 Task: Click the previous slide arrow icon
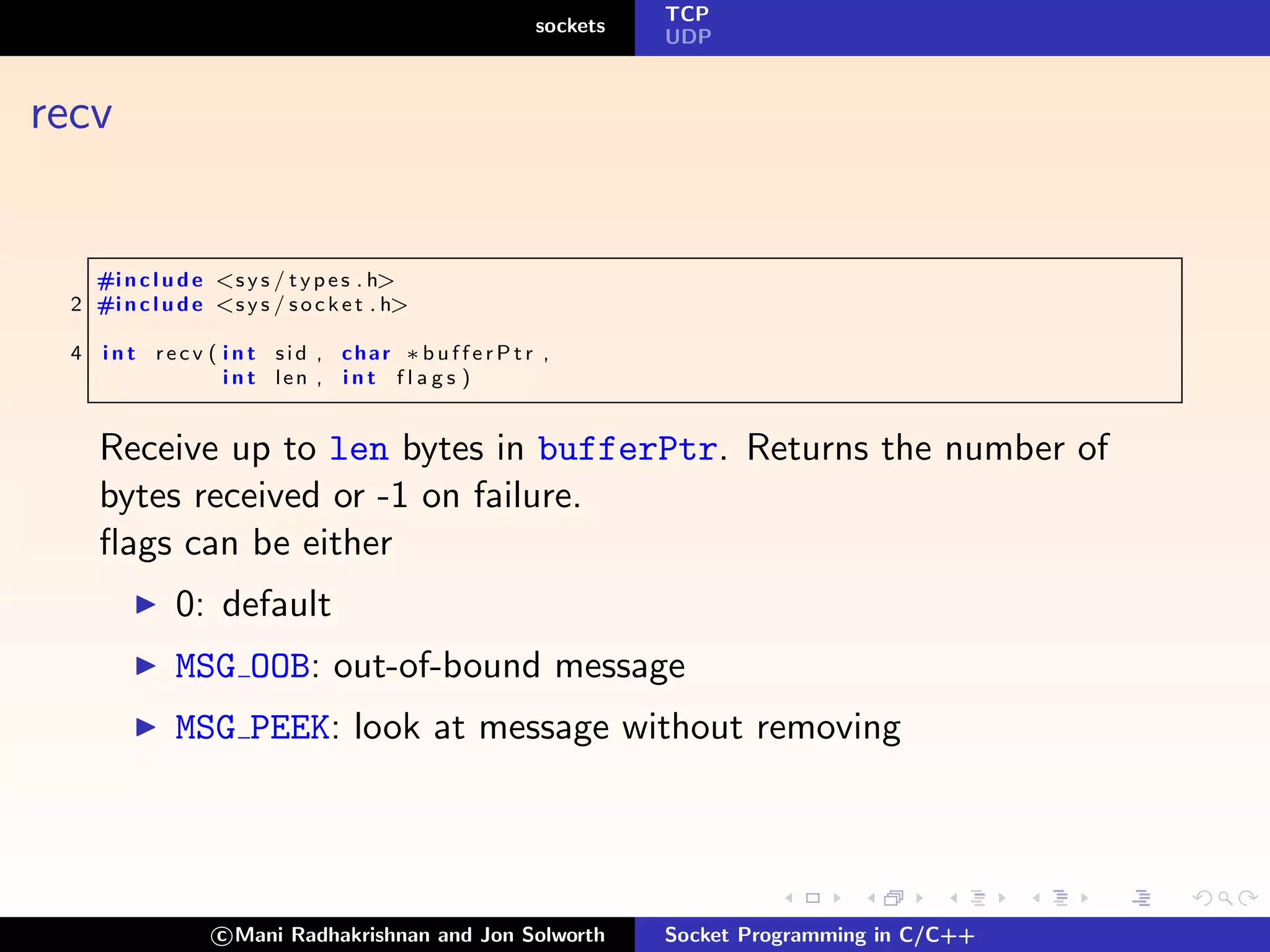[x=789, y=898]
